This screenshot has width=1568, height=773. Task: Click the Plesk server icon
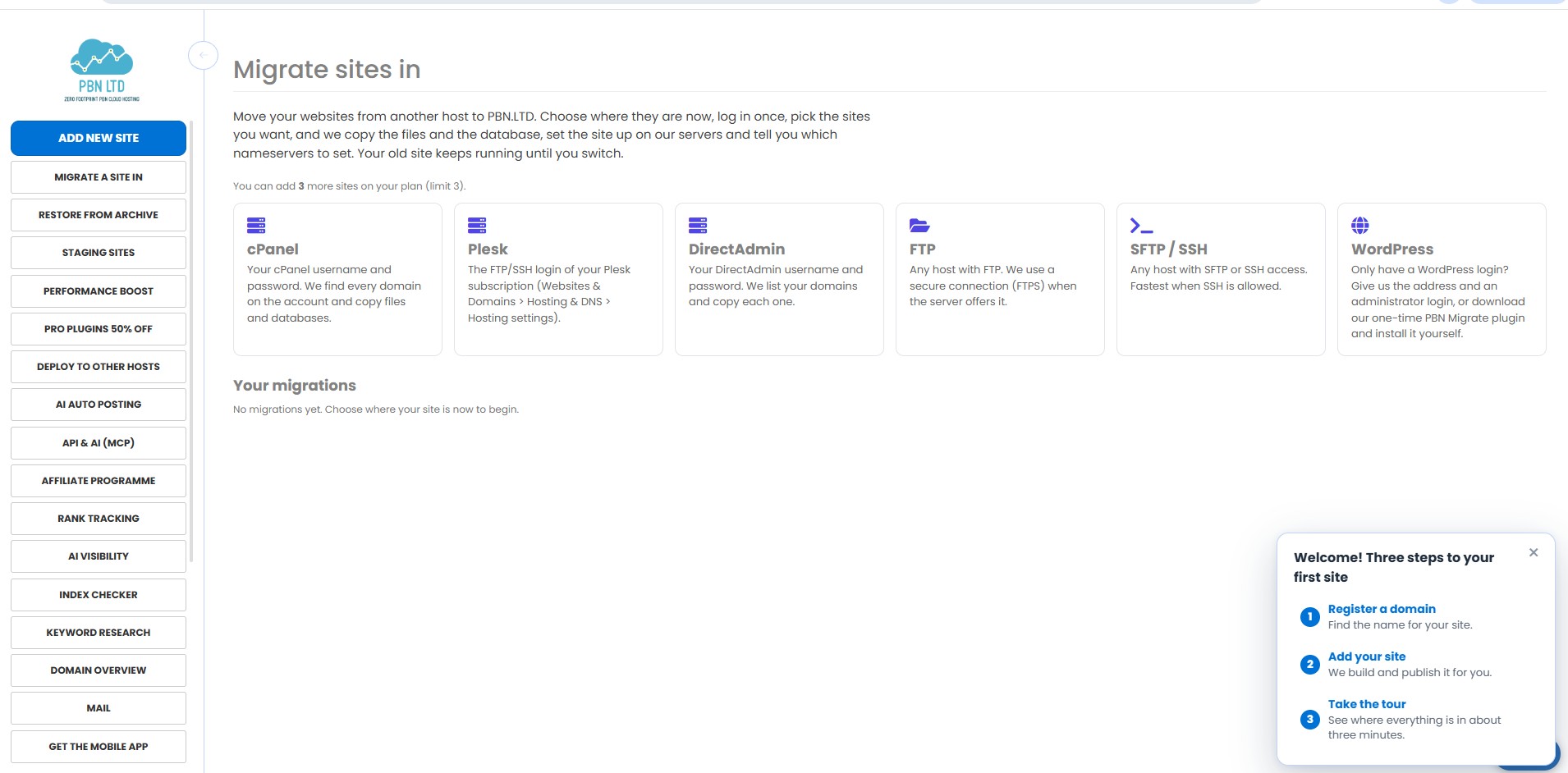tap(477, 225)
